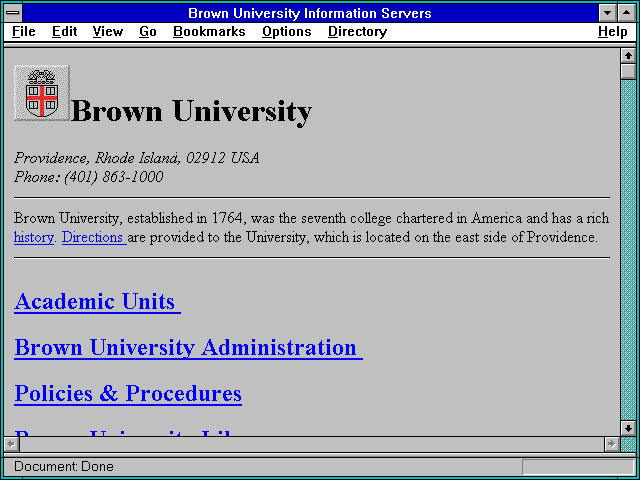The width and height of the screenshot is (640, 480).
Task: Open the Bookmarks menu
Action: (x=209, y=32)
